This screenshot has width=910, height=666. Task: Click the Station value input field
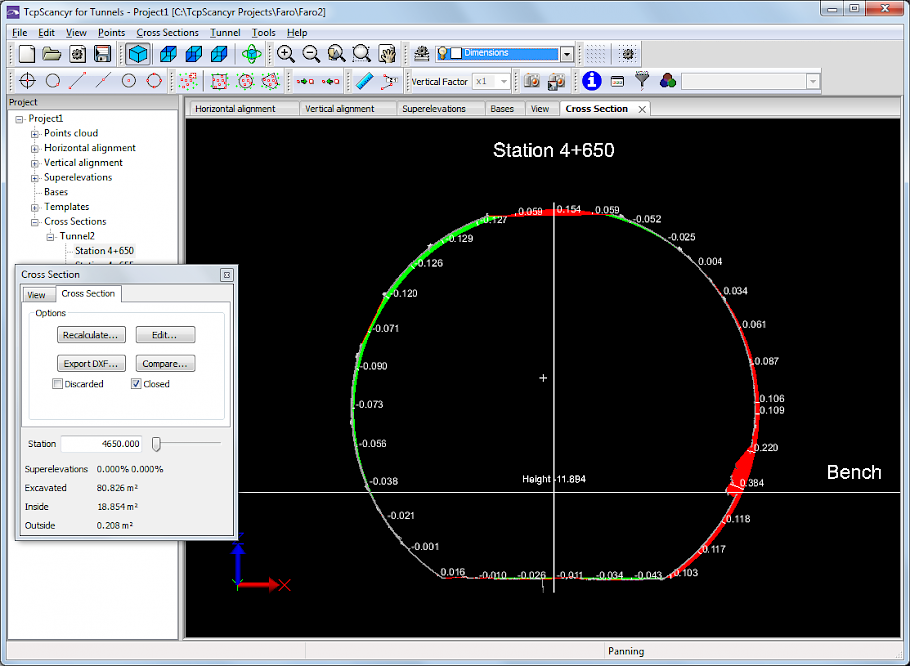pyautogui.click(x=102, y=444)
